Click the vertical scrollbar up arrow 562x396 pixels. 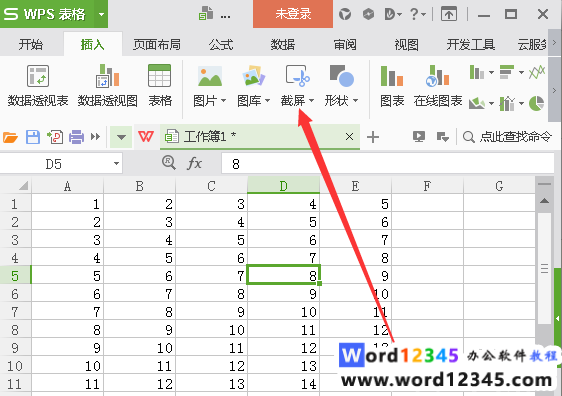[x=544, y=201]
